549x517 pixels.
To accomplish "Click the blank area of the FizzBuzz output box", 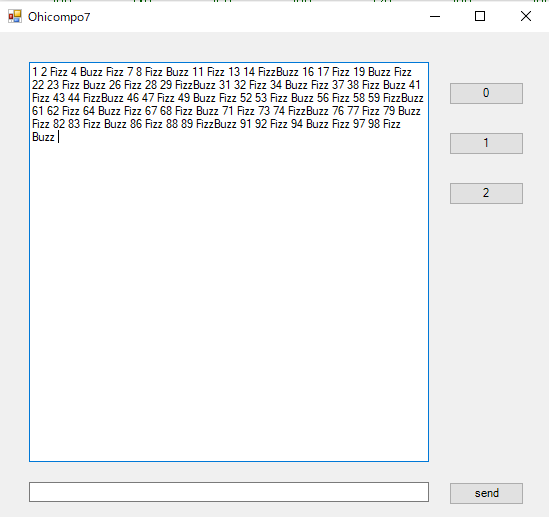I will point(229,298).
